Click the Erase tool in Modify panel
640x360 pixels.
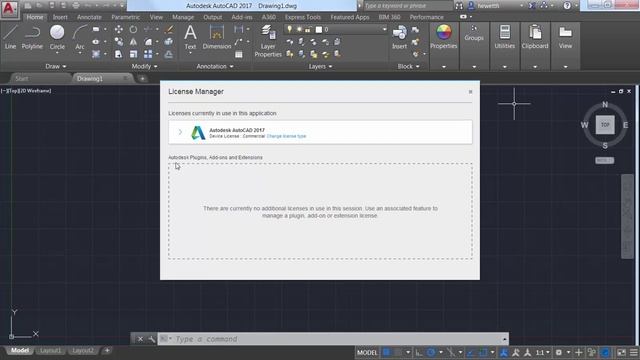coord(169,29)
